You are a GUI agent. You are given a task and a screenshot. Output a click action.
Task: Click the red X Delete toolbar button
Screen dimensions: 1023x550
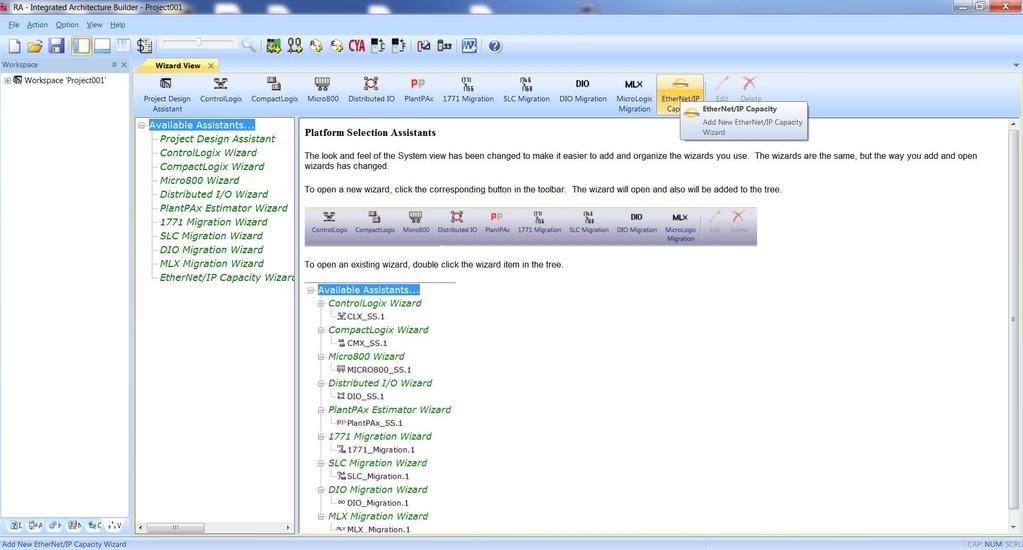[x=750, y=90]
